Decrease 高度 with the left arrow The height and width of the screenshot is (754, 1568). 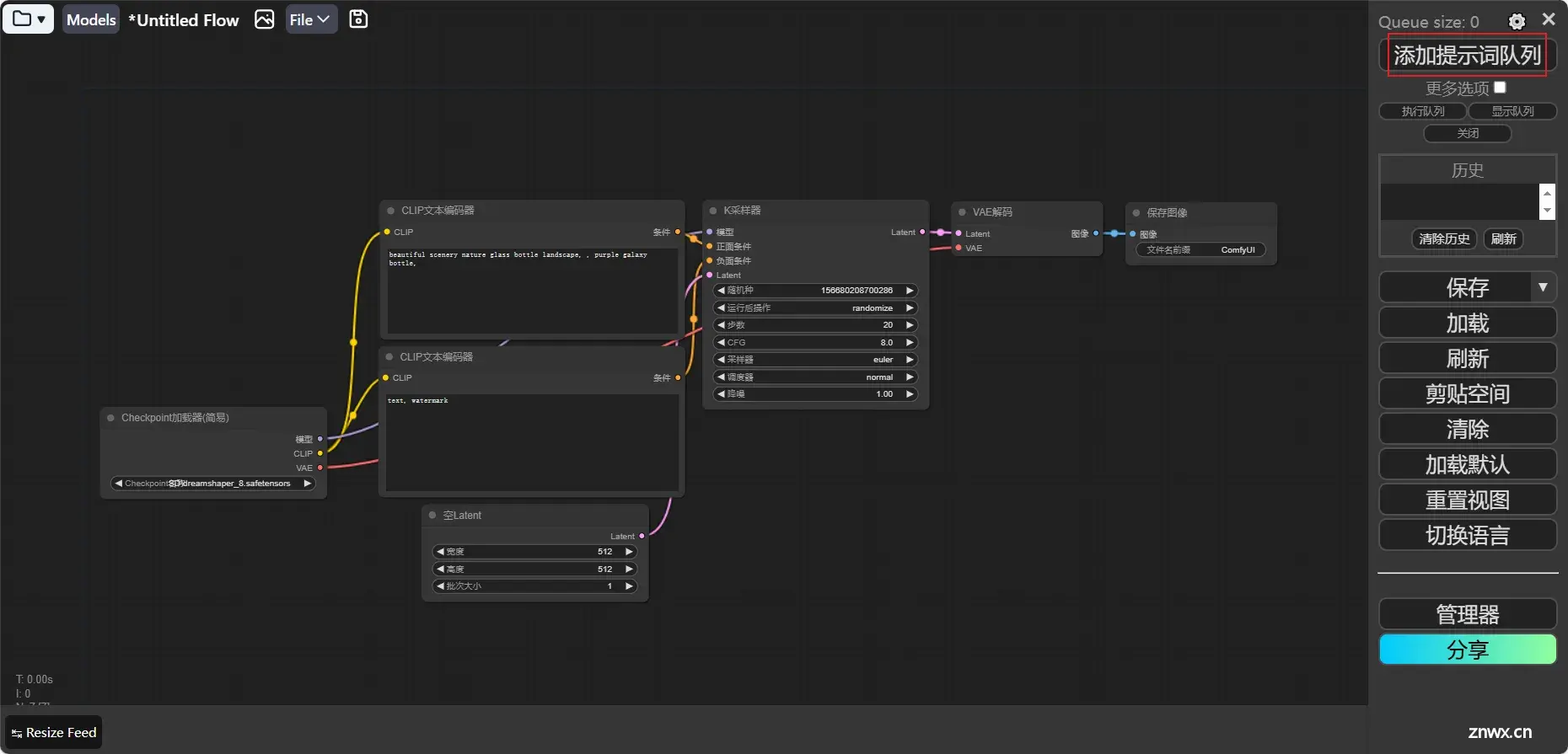coord(440,570)
